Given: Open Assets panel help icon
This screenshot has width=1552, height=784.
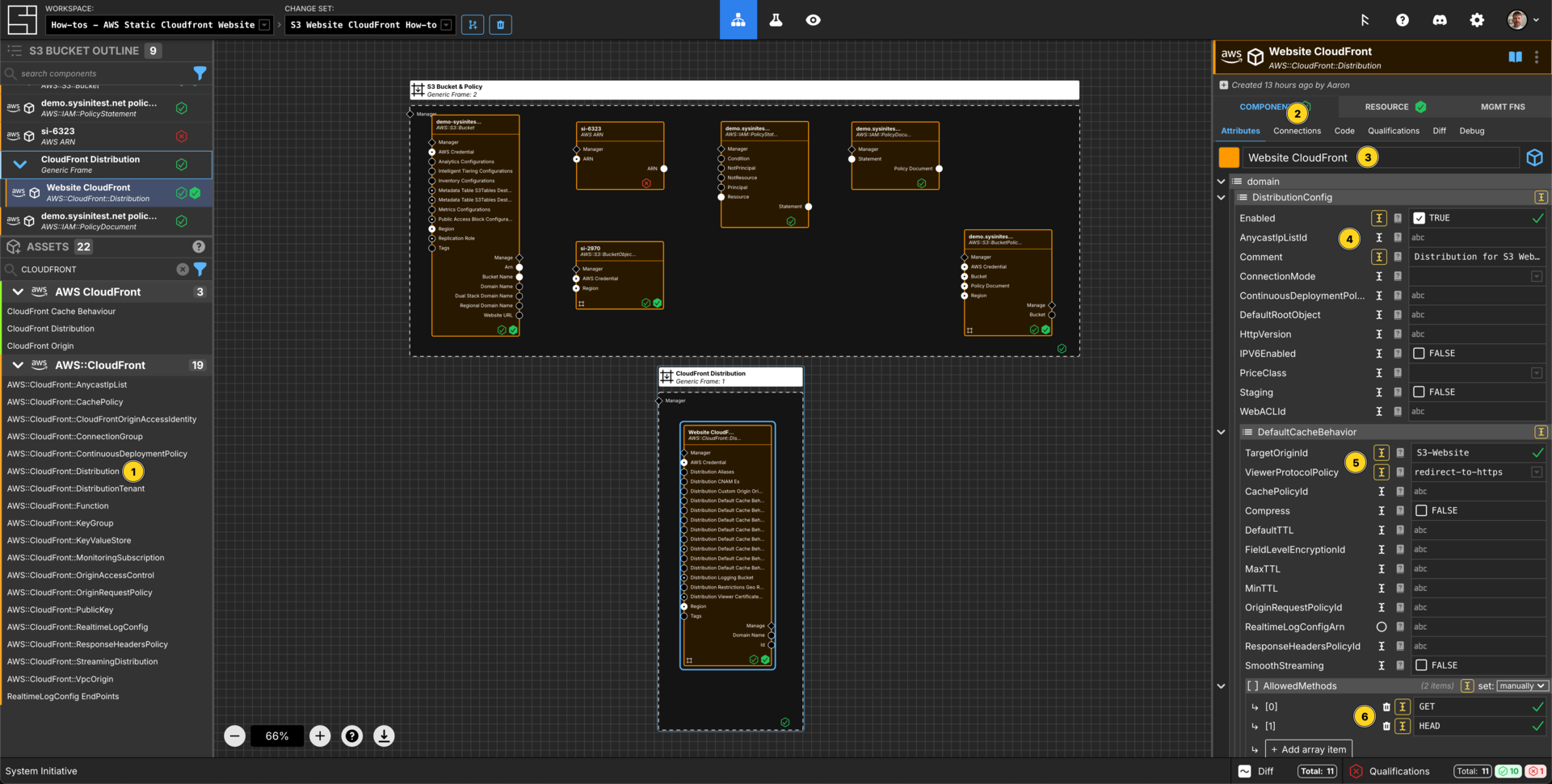Looking at the screenshot, I should click(199, 246).
